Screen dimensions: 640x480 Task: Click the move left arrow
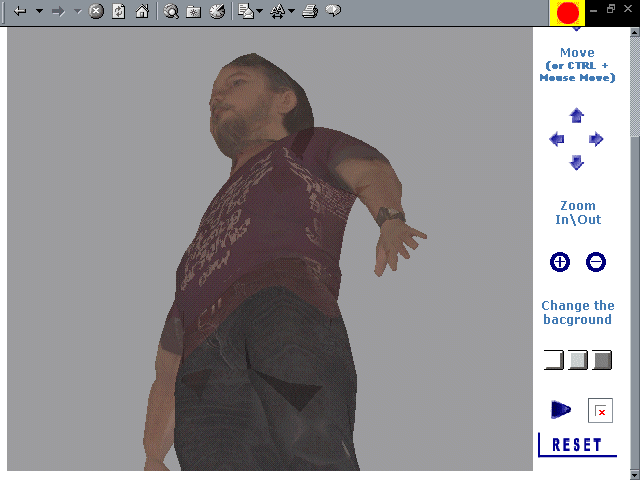(557, 139)
